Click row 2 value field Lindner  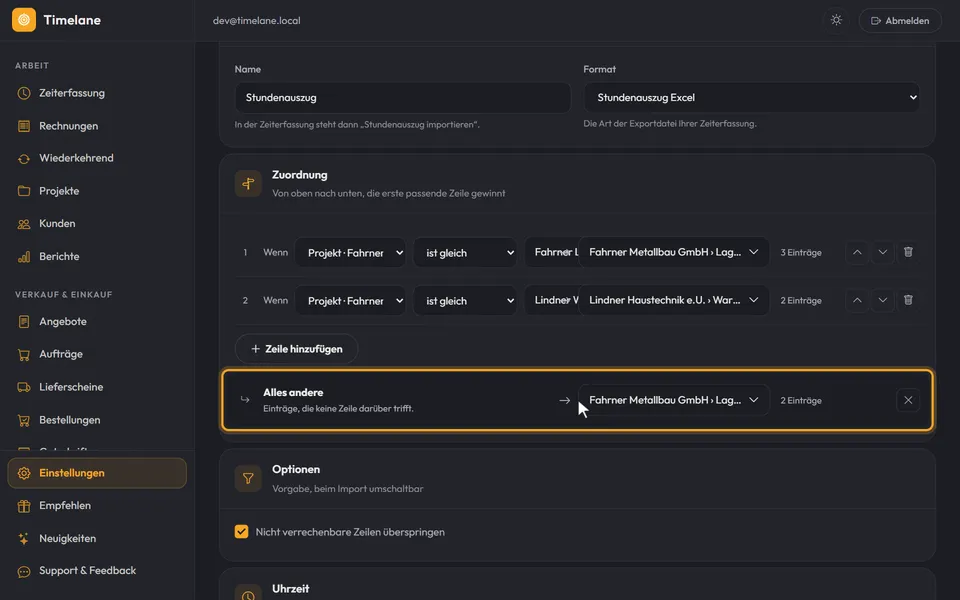click(552, 301)
